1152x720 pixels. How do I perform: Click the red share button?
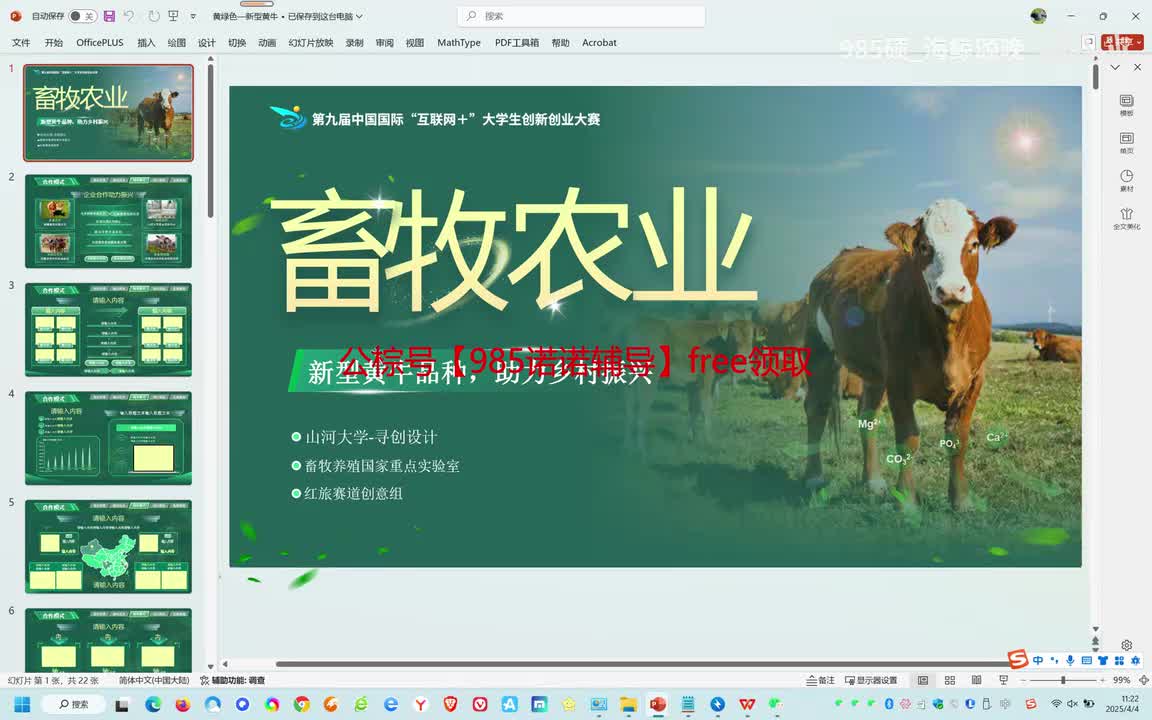[x=1122, y=43]
